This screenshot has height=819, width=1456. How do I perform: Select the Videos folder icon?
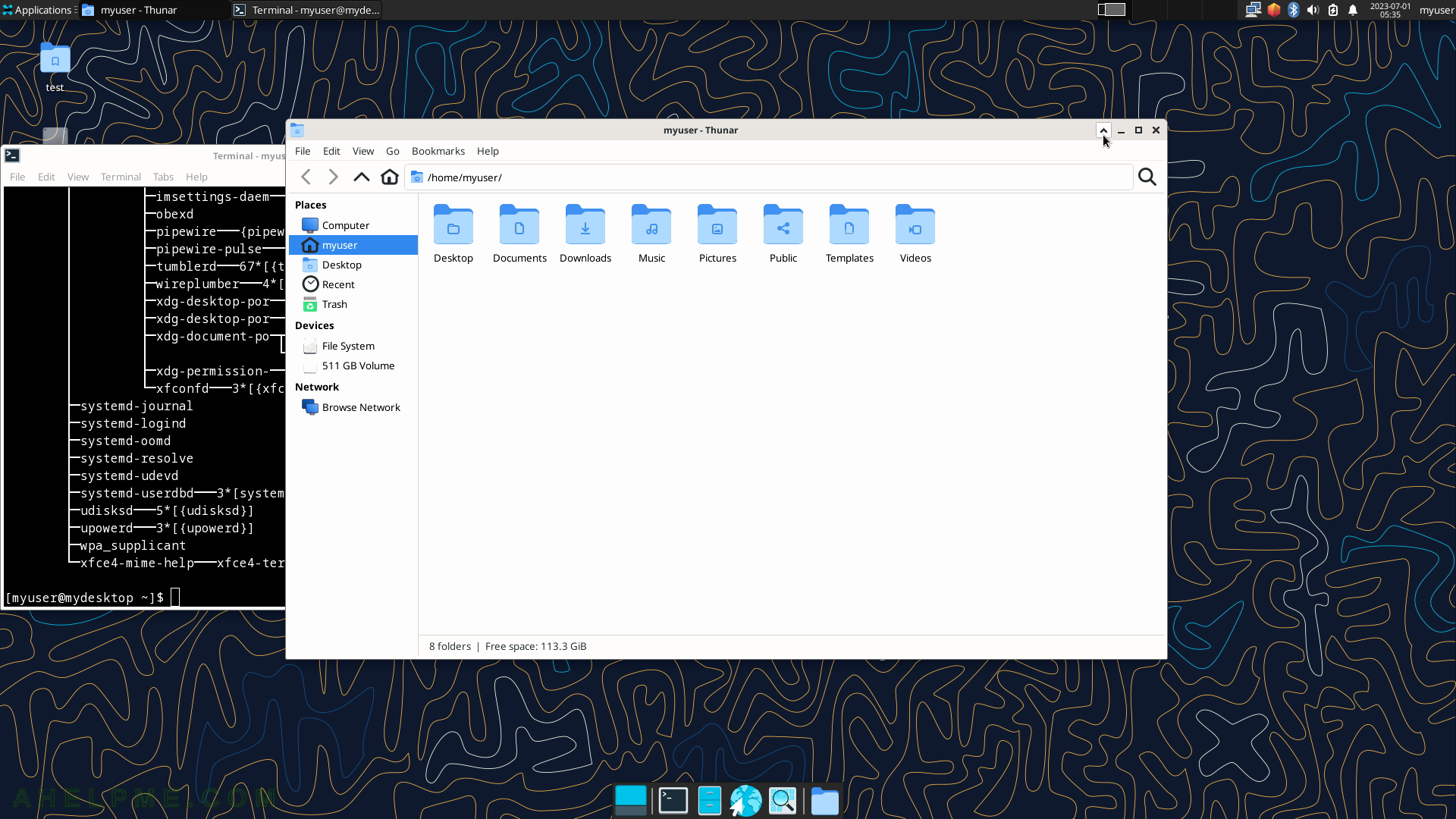[x=915, y=234]
